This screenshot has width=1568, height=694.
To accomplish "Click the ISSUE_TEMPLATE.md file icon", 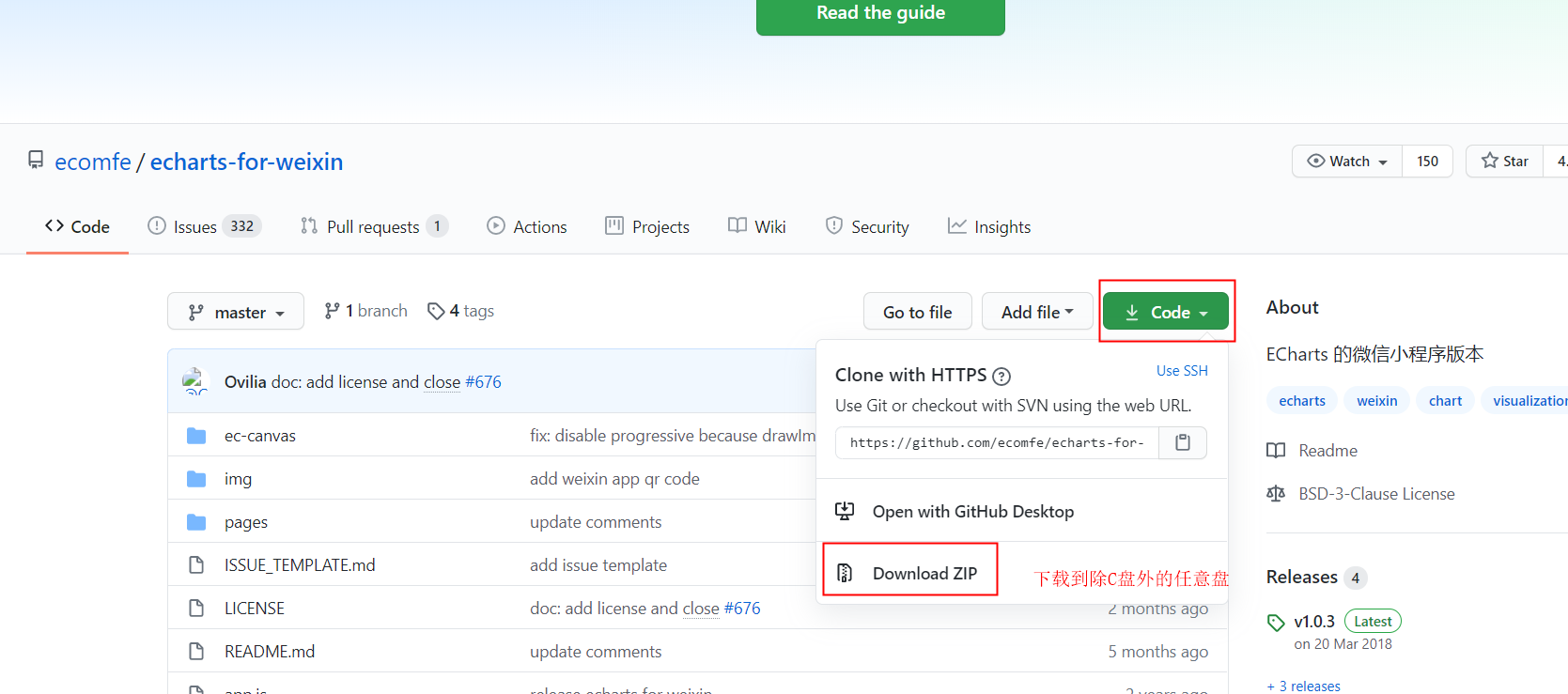I will point(196,565).
